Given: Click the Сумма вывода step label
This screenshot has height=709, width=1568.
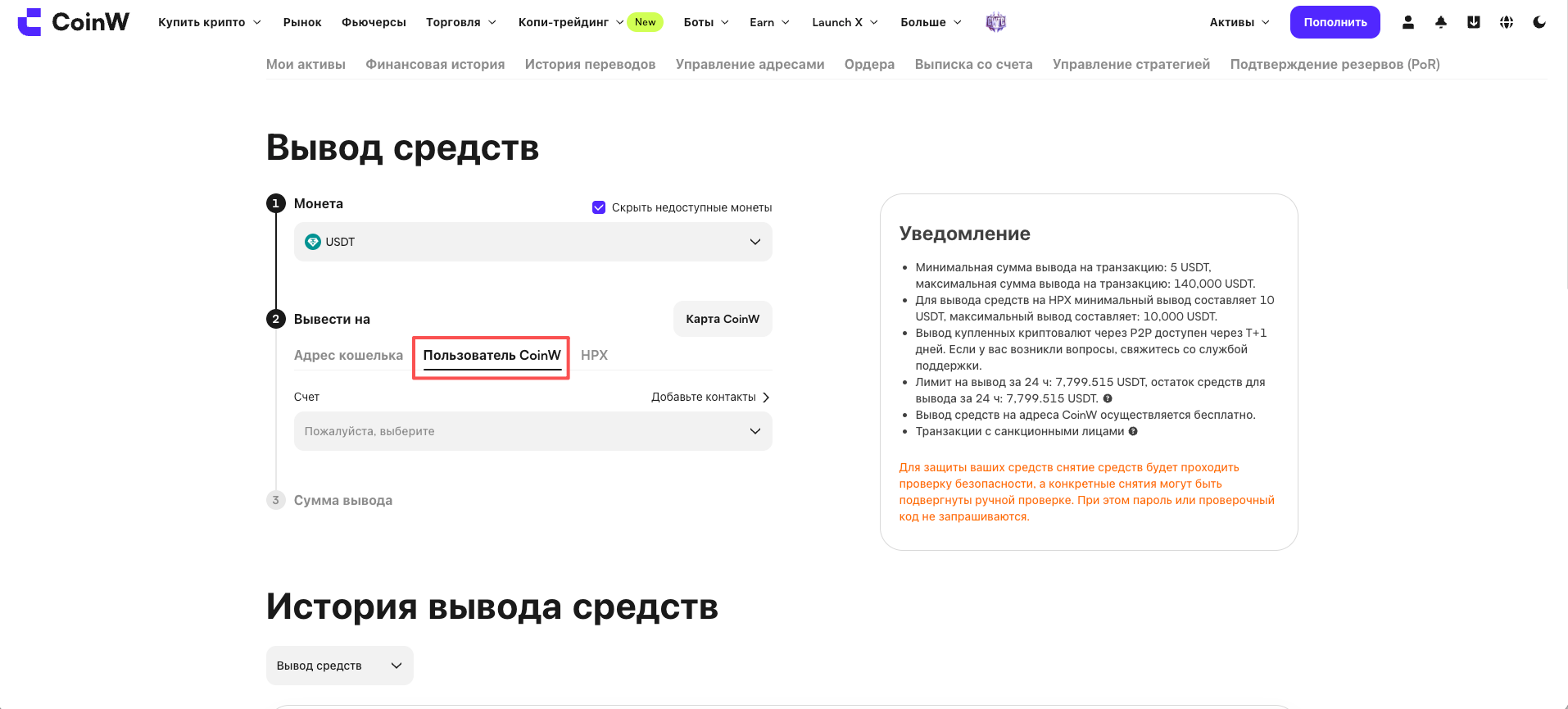Looking at the screenshot, I should pyautogui.click(x=343, y=500).
